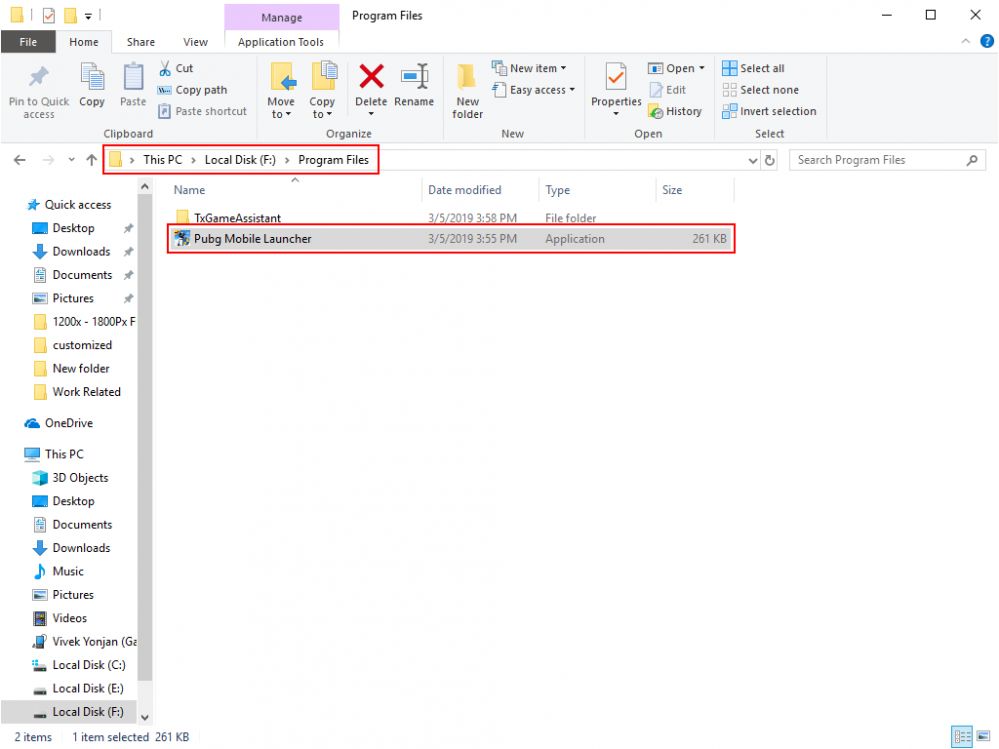Click This PC in the address bar
Viewport: 999px width, 749px height.
(x=162, y=160)
